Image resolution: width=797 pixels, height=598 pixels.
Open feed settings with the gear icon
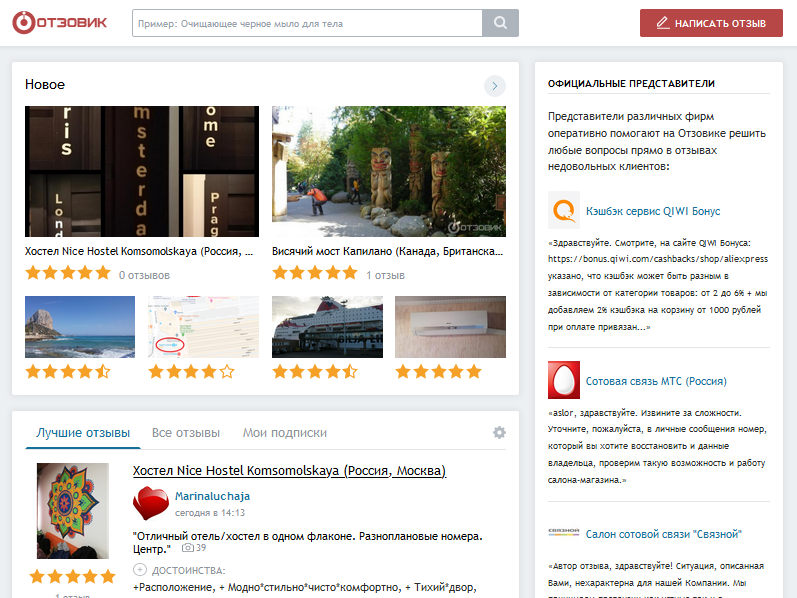499,432
